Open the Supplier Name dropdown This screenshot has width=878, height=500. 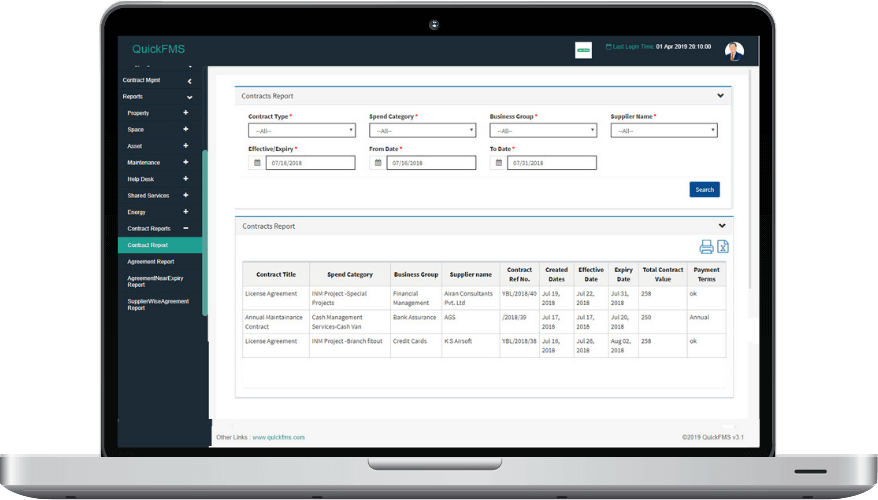(x=664, y=130)
